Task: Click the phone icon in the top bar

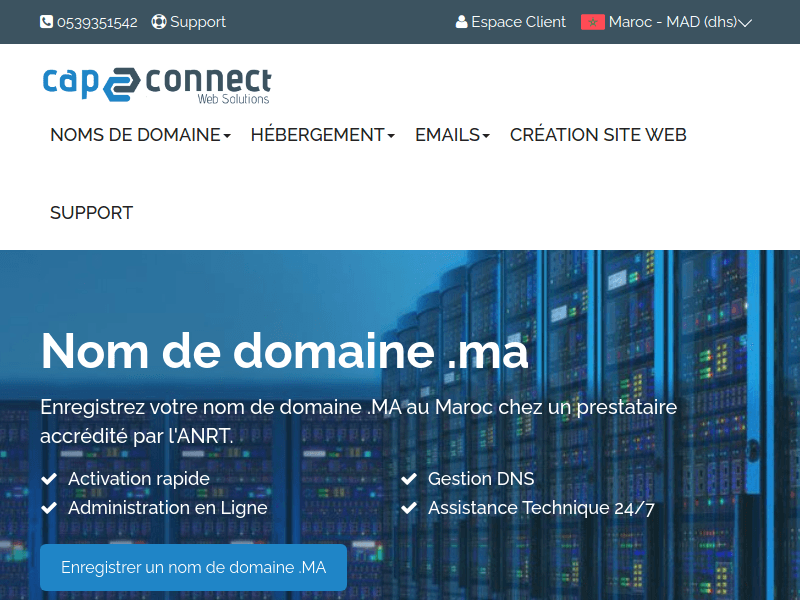Action: tap(44, 21)
